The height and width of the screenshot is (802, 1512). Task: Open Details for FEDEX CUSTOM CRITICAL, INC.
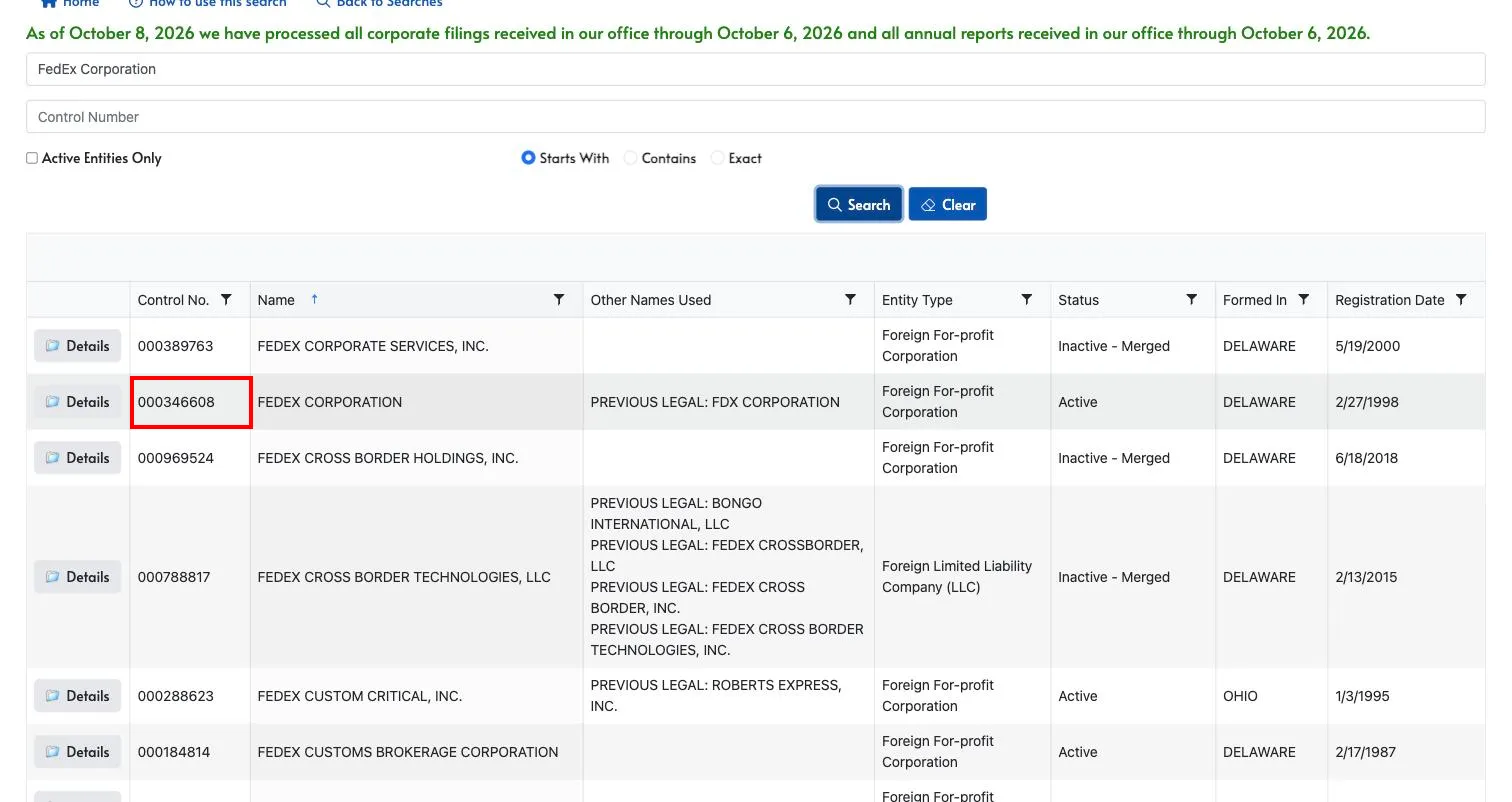(x=78, y=696)
